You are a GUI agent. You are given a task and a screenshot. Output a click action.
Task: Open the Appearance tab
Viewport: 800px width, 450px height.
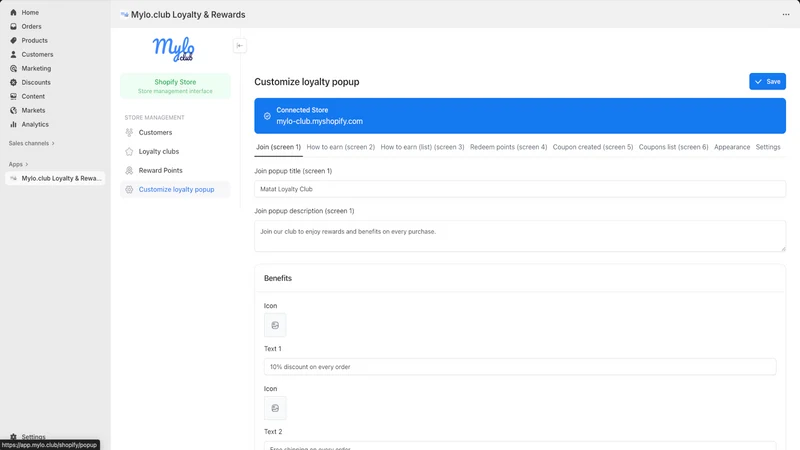(x=732, y=147)
